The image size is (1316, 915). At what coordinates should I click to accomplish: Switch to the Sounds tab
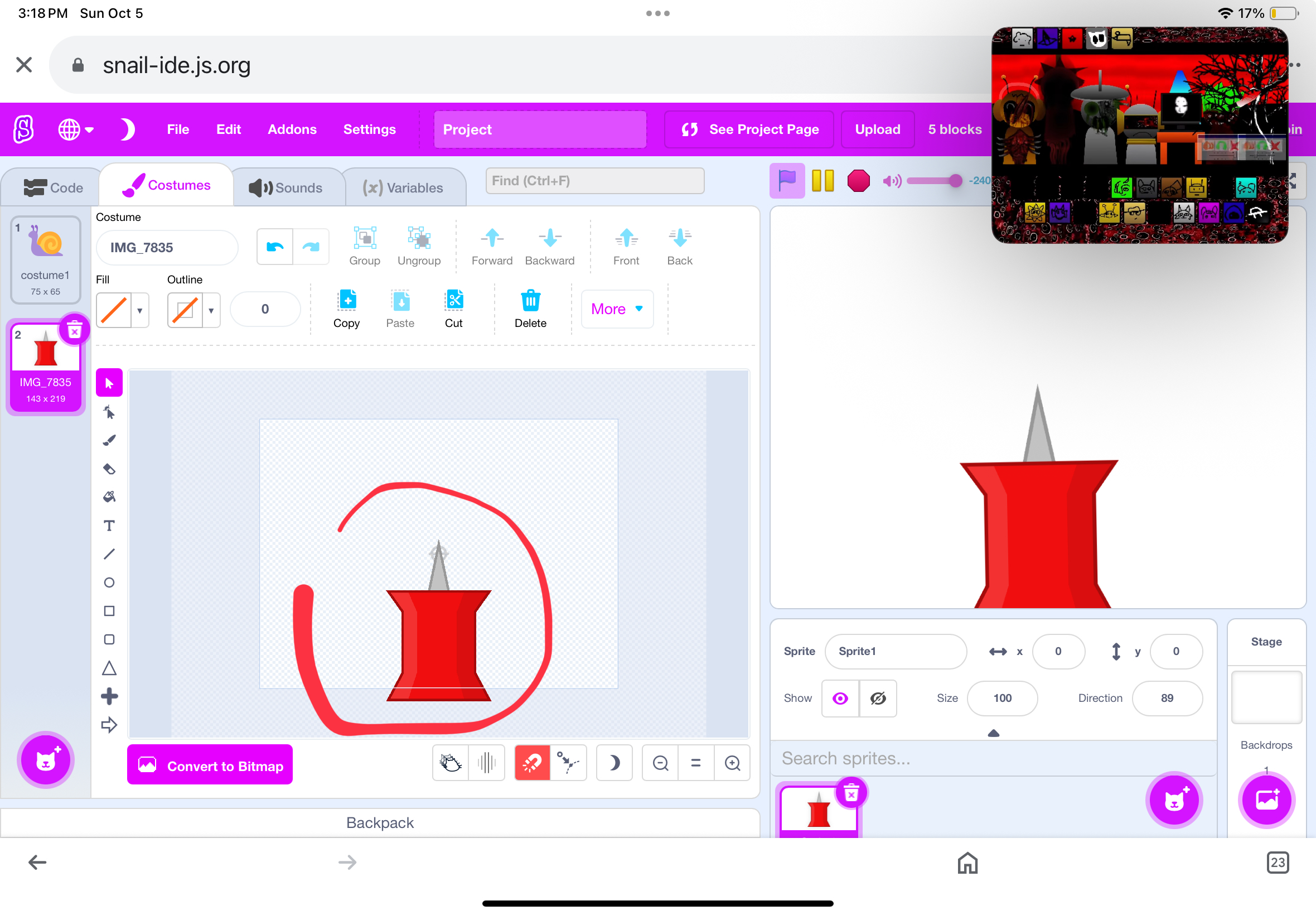(x=286, y=187)
